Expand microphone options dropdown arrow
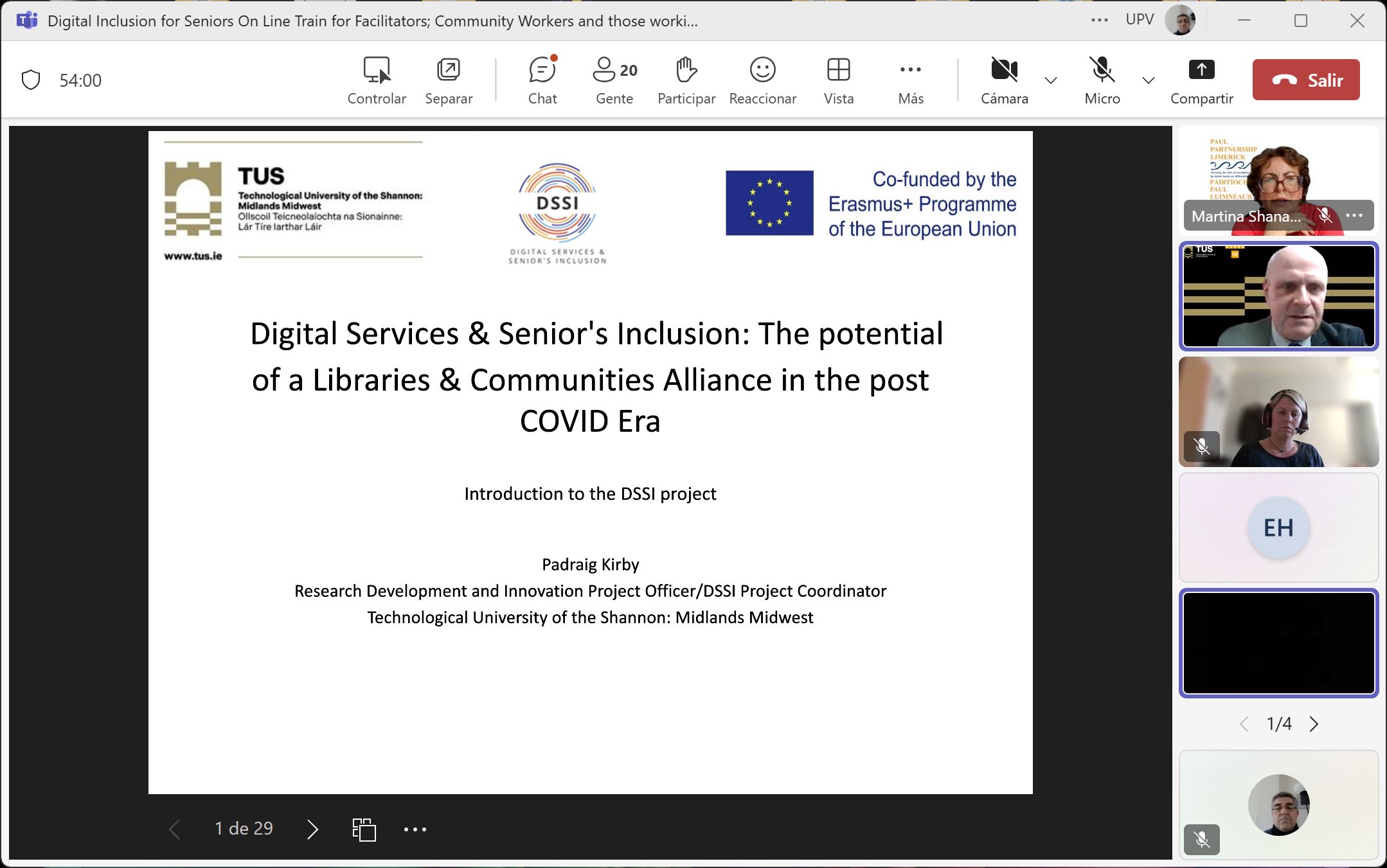The height and width of the screenshot is (868, 1387). click(1148, 80)
